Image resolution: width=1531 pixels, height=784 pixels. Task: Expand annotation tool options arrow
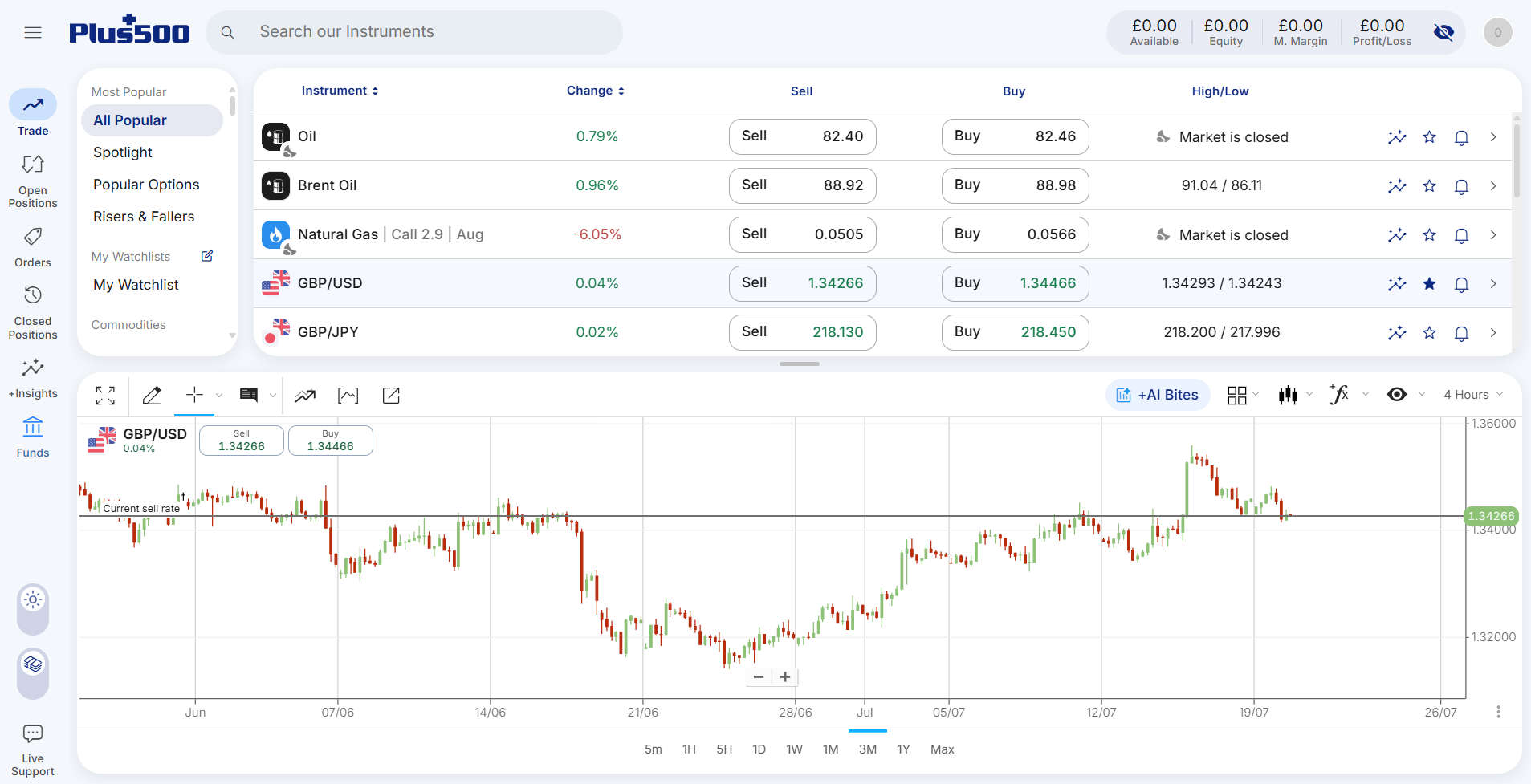point(273,395)
